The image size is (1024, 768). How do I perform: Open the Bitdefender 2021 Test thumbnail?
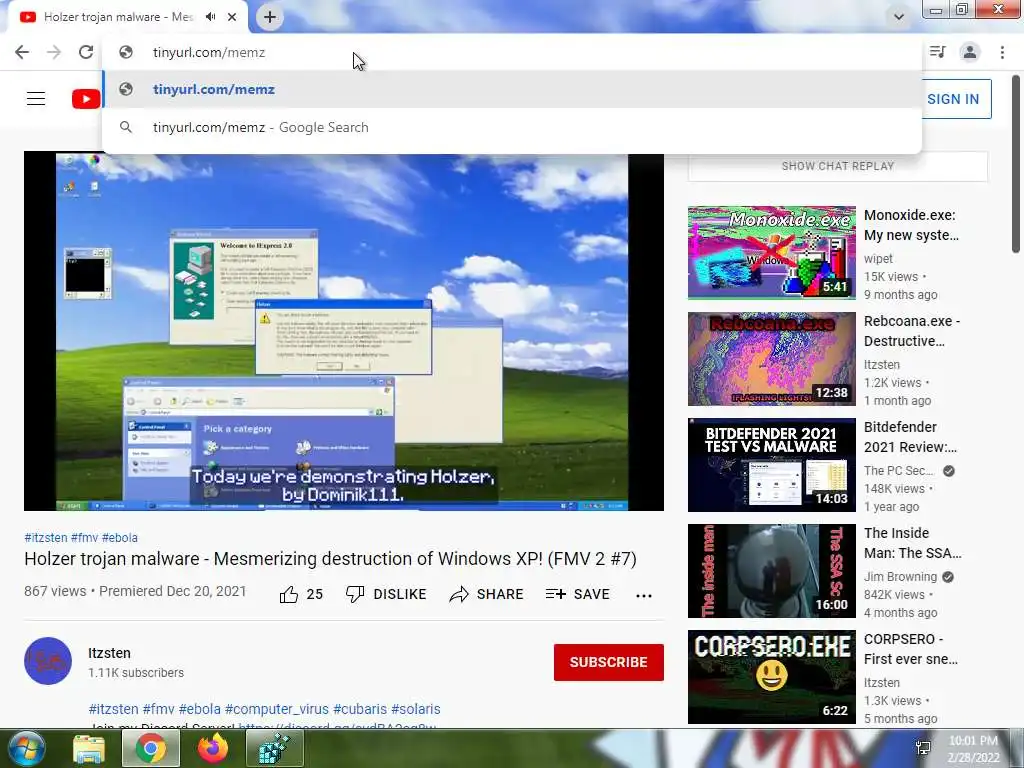771,464
